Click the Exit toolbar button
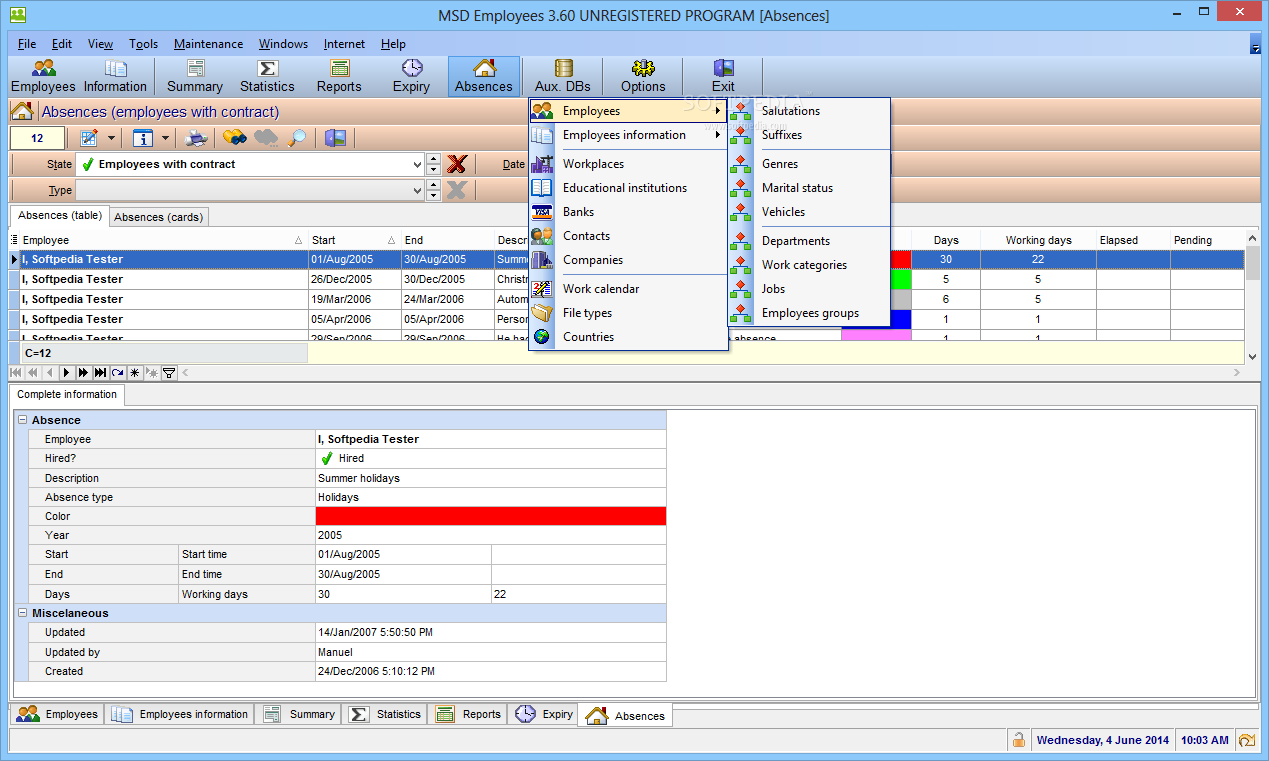 [723, 76]
